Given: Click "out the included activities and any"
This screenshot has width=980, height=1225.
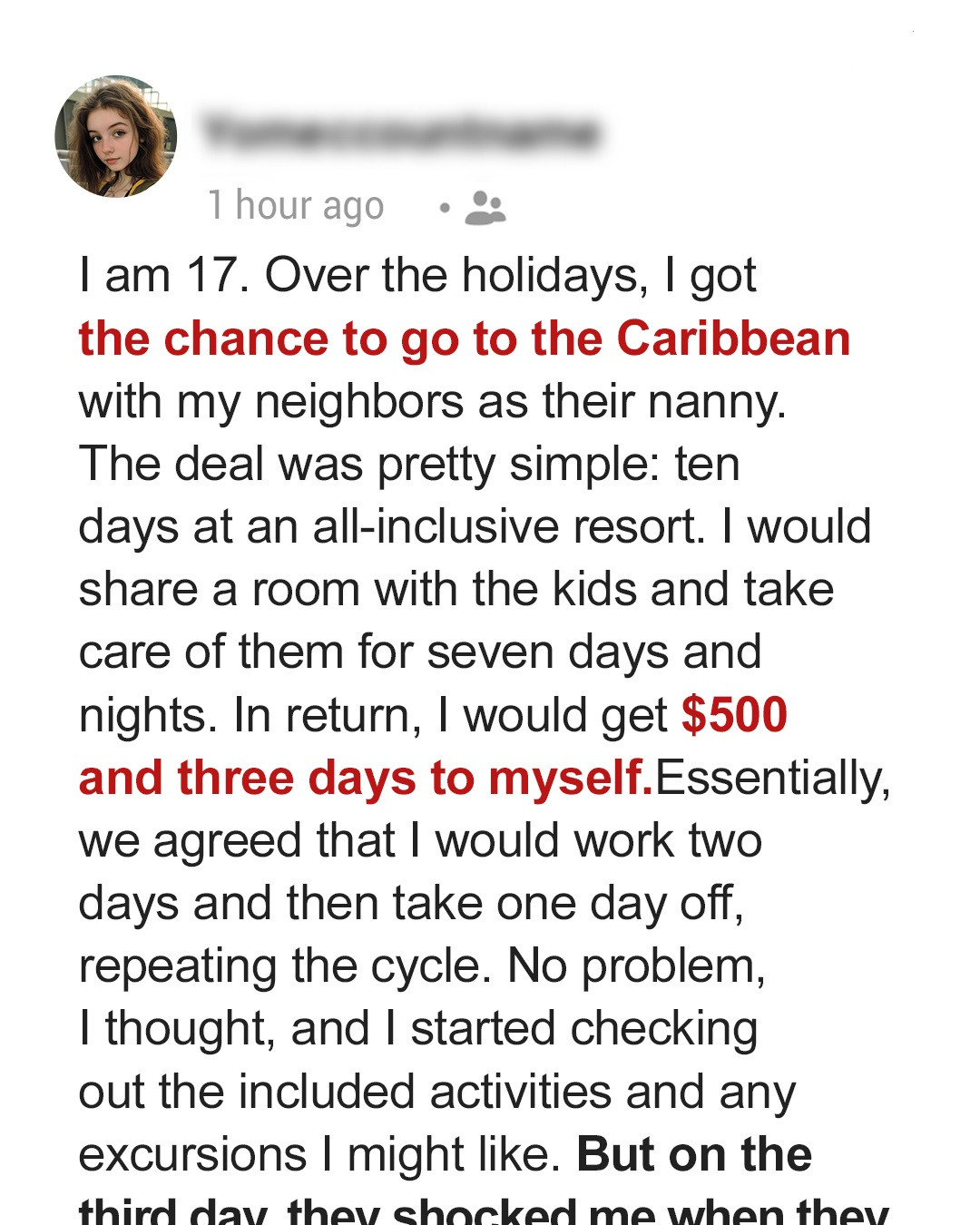Looking at the screenshot, I should click(x=436, y=1092).
